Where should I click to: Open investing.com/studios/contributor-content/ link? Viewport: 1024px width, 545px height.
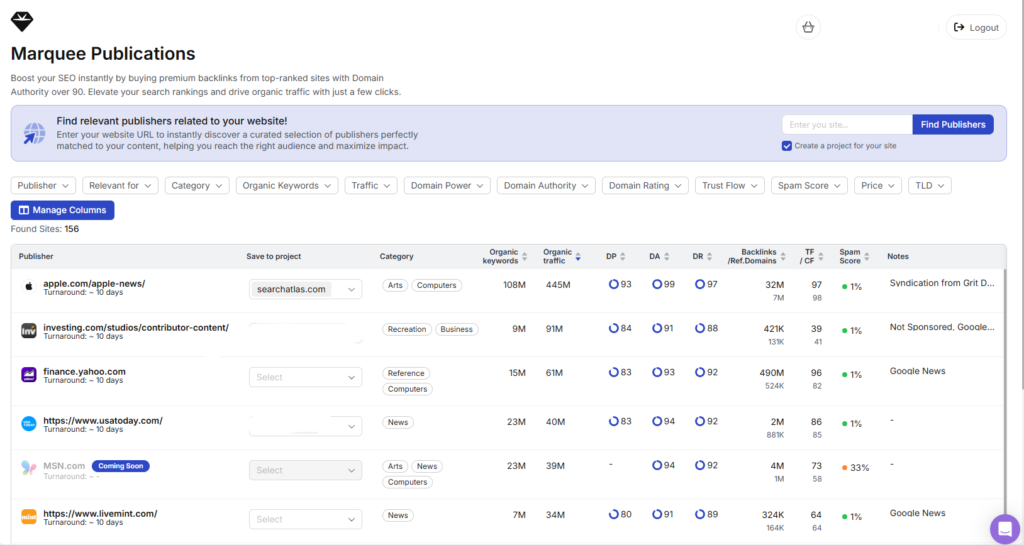coord(136,328)
